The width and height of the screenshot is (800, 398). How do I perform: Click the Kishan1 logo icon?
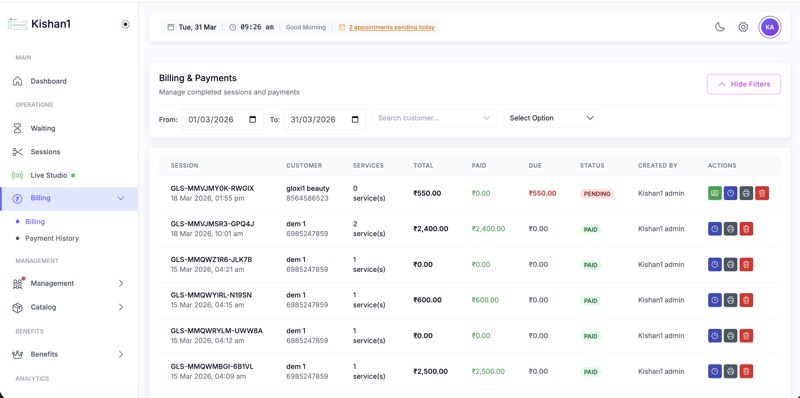click(17, 24)
